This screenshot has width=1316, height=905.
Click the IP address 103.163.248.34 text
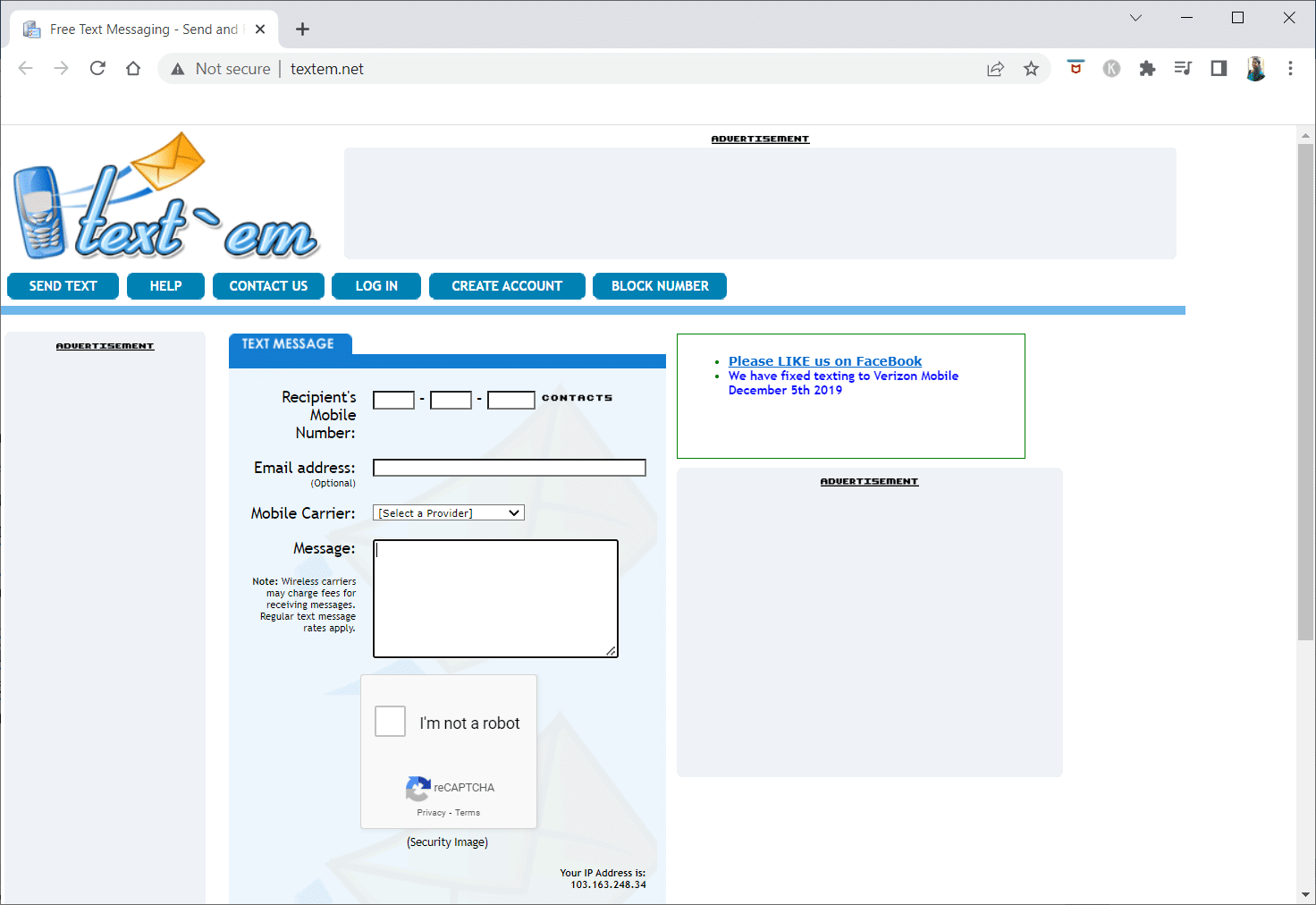pyautogui.click(x=608, y=884)
